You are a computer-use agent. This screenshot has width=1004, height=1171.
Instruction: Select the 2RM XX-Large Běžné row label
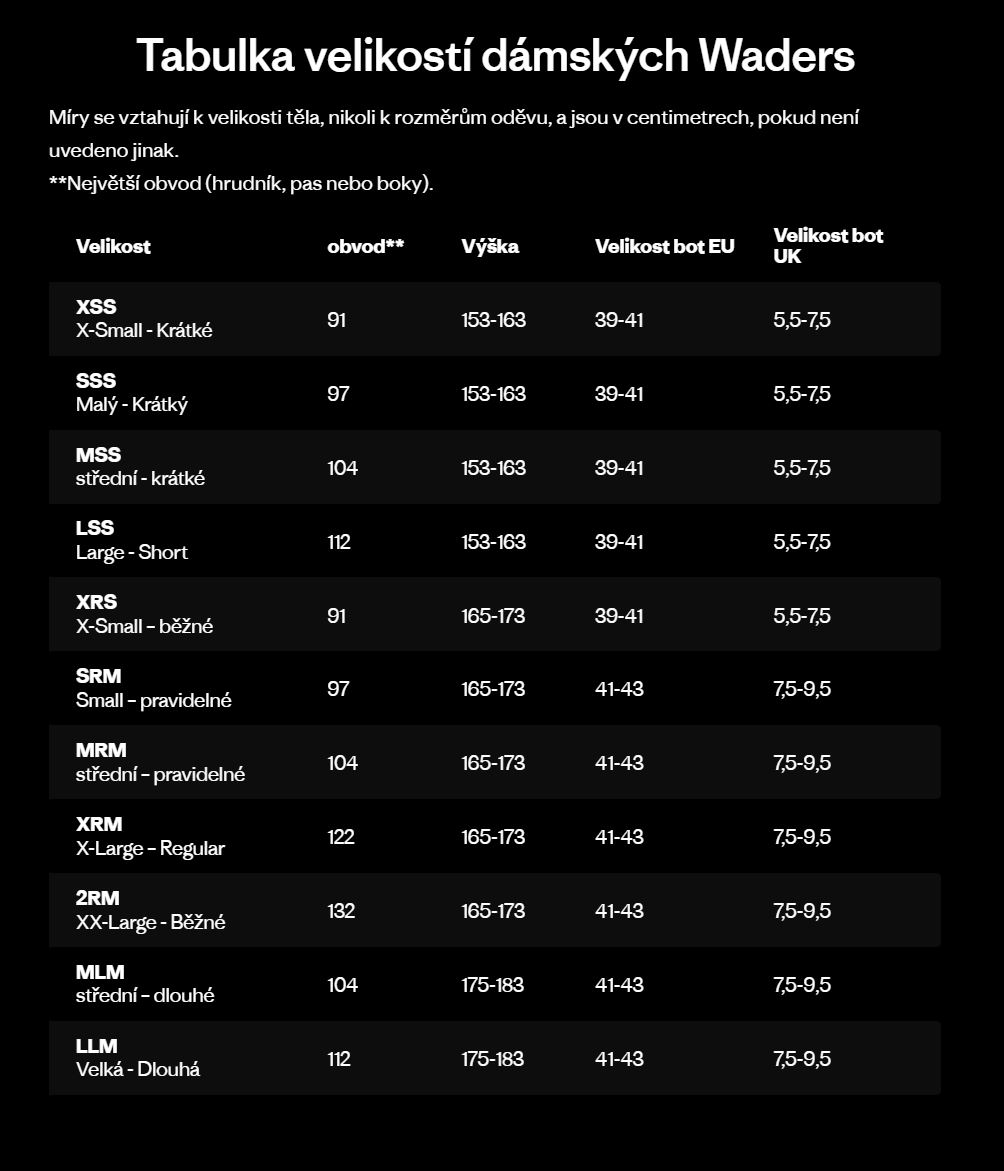[150, 911]
